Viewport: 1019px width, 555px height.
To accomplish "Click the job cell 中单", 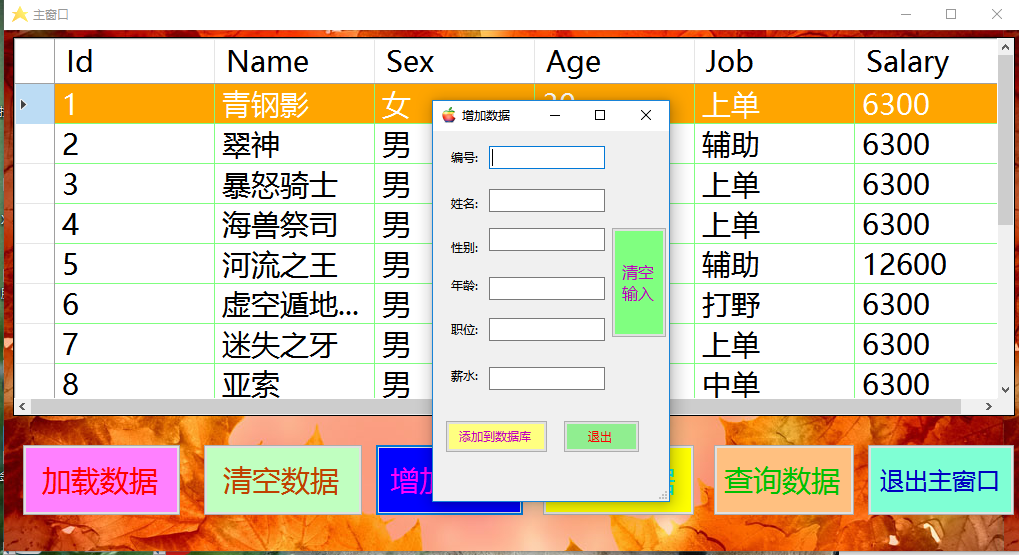I will point(773,382).
